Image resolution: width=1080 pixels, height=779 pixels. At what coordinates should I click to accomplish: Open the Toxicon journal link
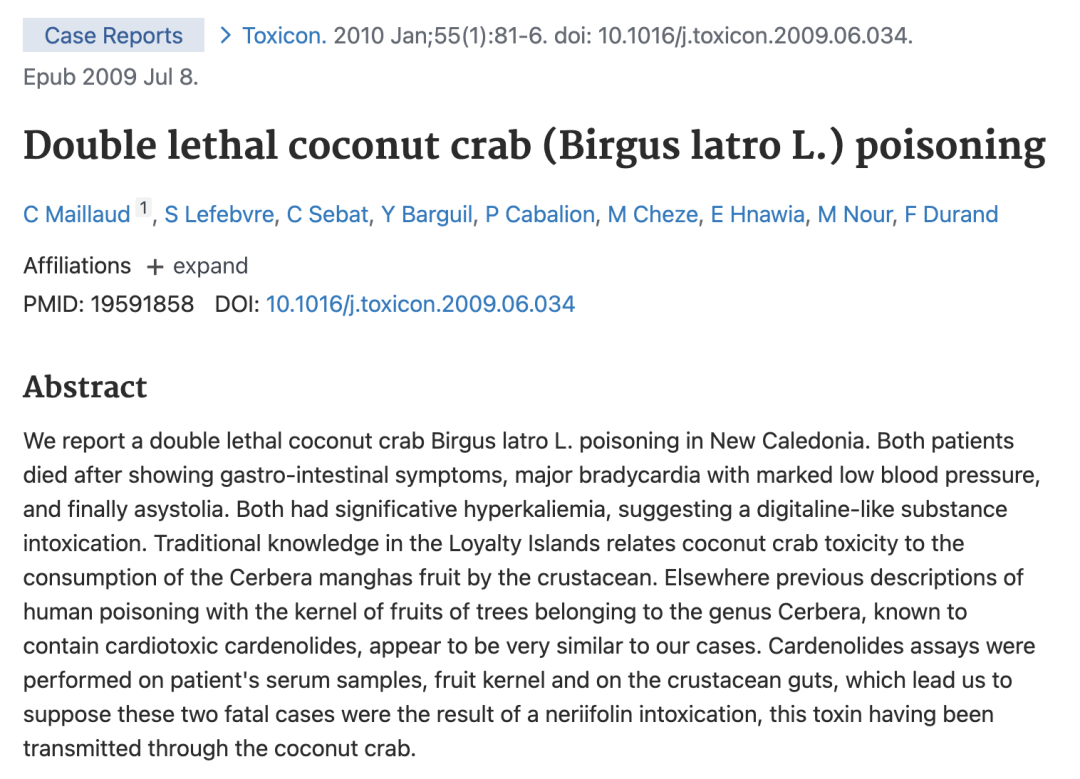(x=284, y=36)
